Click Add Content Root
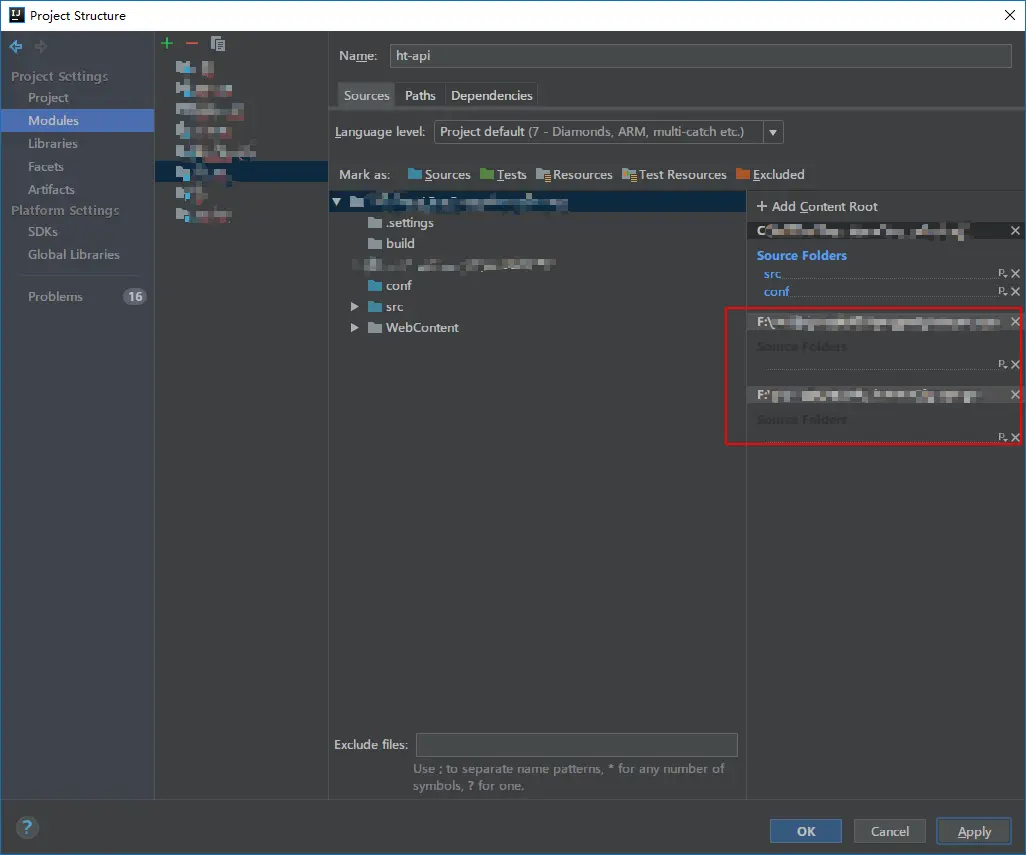The width and height of the screenshot is (1026, 855). [x=817, y=207]
